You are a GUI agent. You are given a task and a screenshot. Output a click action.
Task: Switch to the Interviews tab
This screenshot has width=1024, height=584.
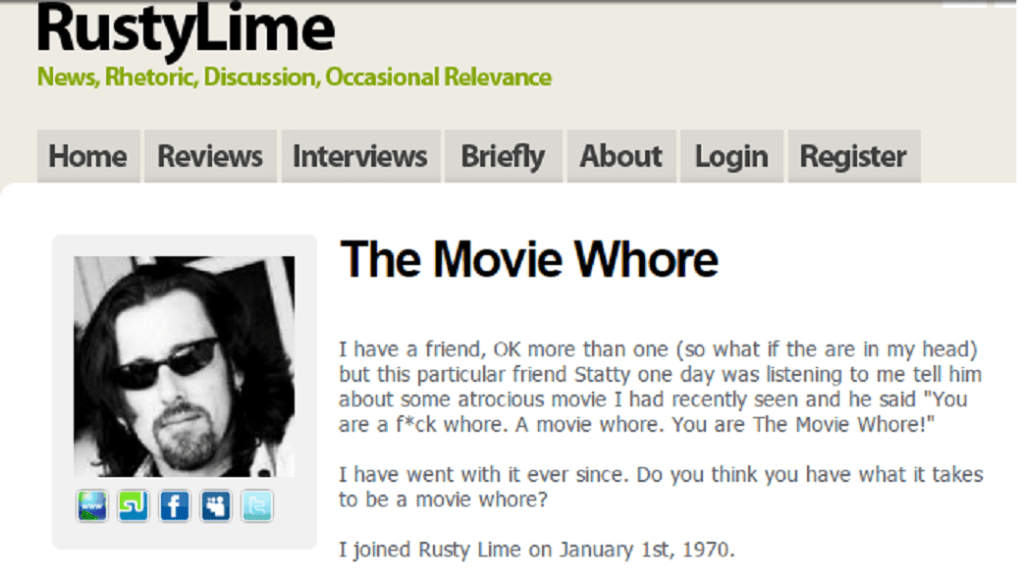[x=360, y=157]
